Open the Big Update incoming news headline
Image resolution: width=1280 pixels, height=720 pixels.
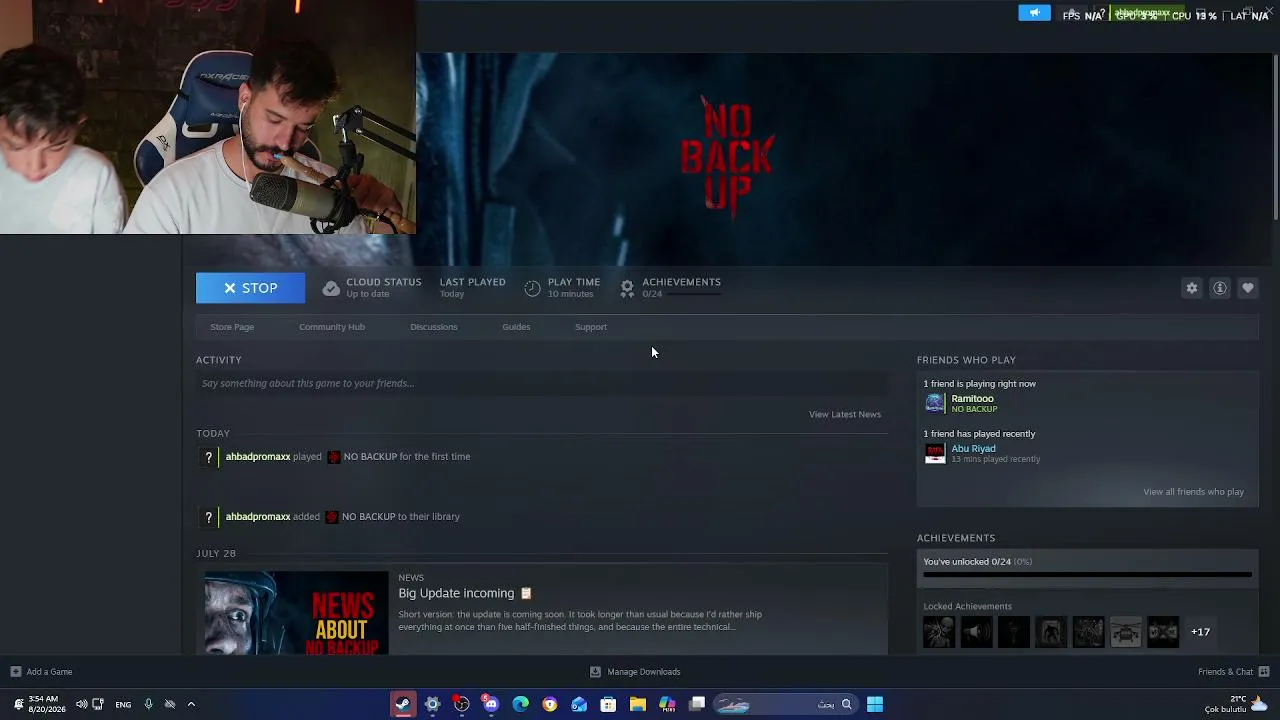[x=456, y=593]
